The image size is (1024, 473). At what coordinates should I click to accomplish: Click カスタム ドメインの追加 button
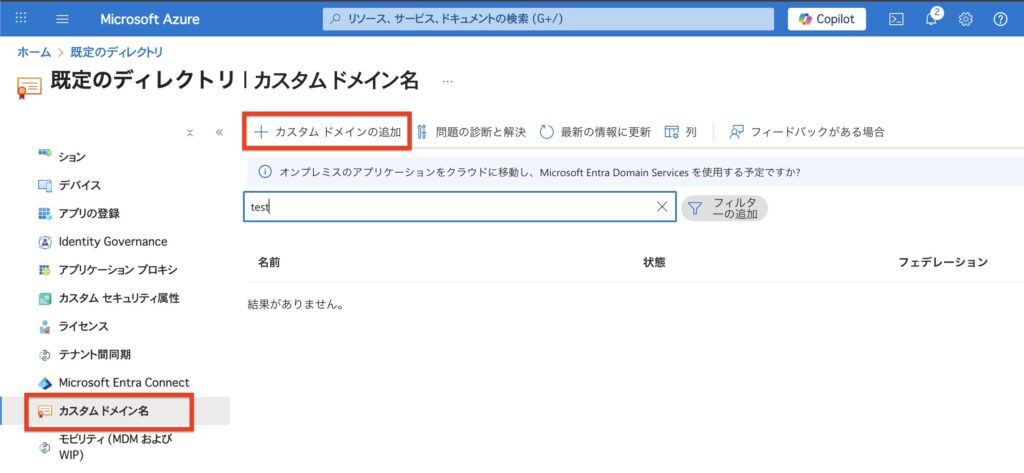328,132
